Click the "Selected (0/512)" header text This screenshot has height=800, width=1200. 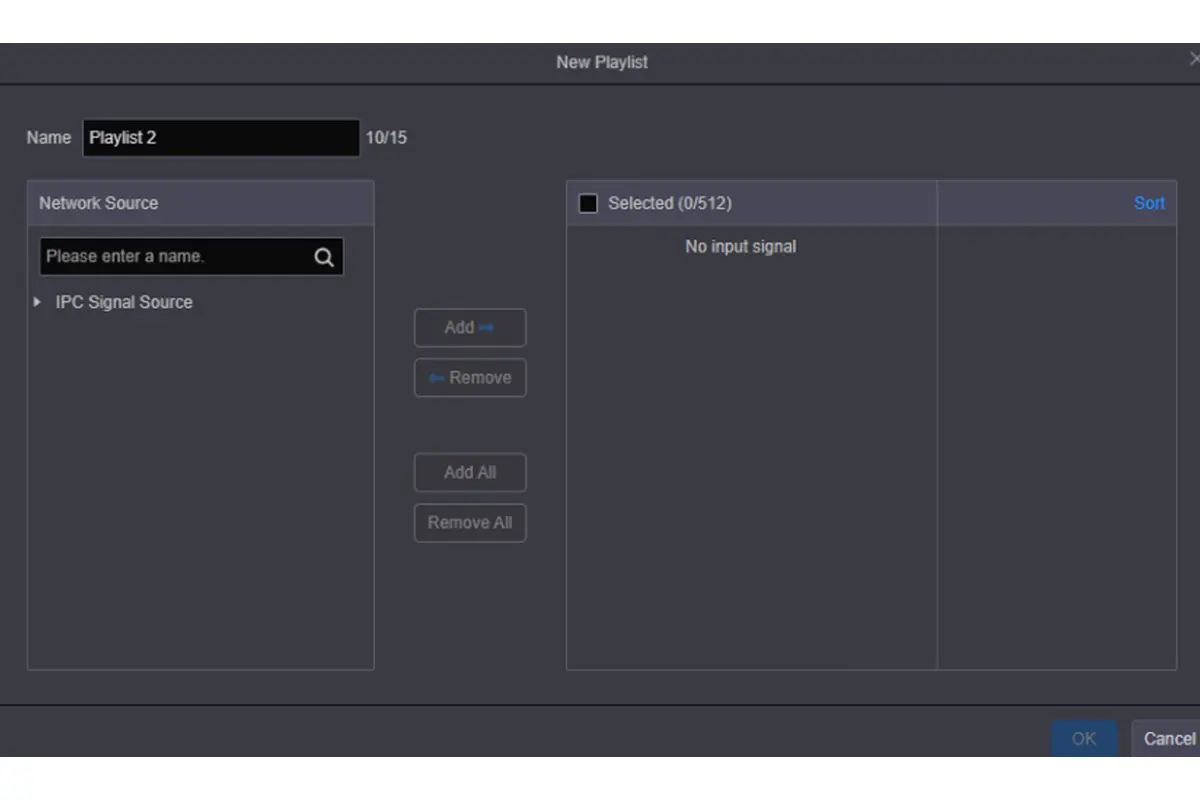pyautogui.click(x=669, y=203)
